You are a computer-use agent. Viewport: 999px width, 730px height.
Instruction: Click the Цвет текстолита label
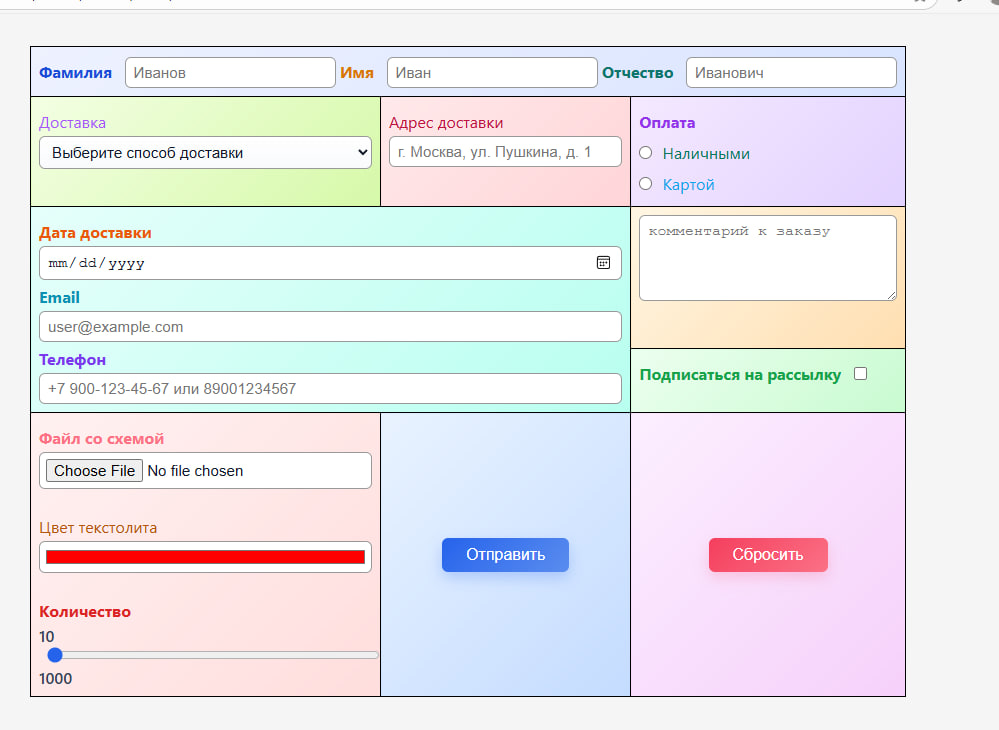(x=98, y=528)
